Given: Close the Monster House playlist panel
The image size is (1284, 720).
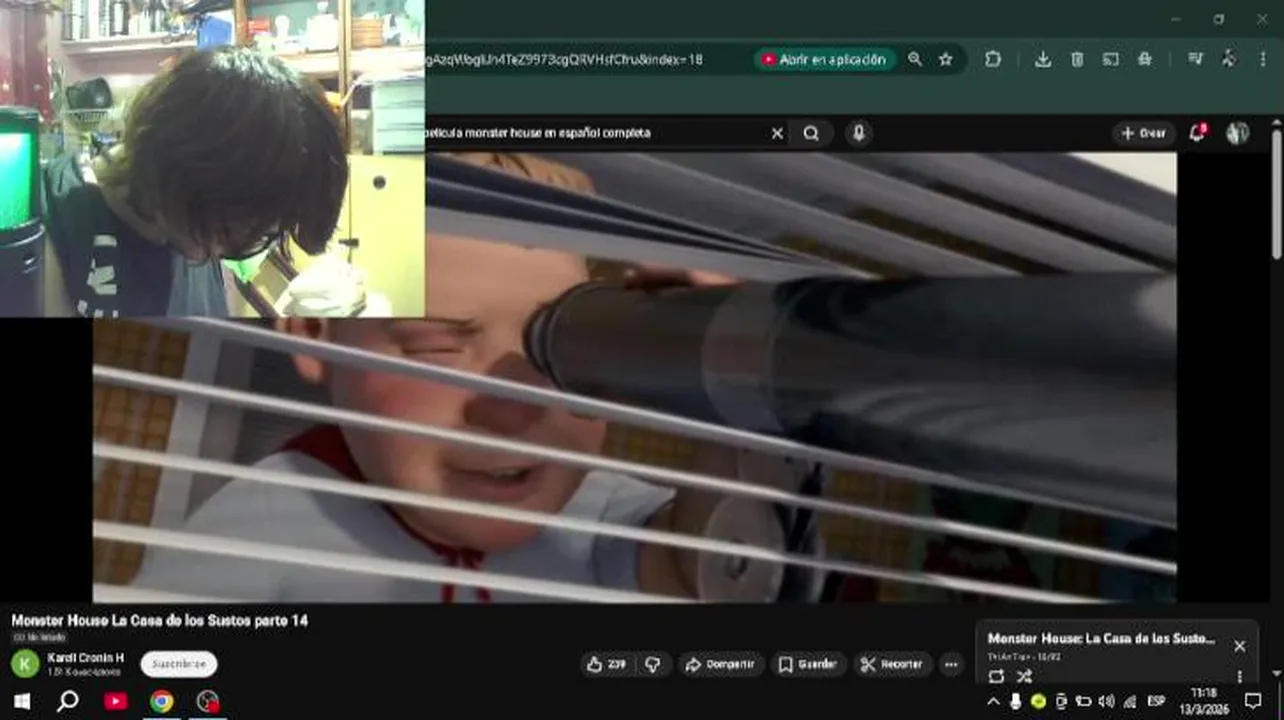Looking at the screenshot, I should pyautogui.click(x=1239, y=646).
